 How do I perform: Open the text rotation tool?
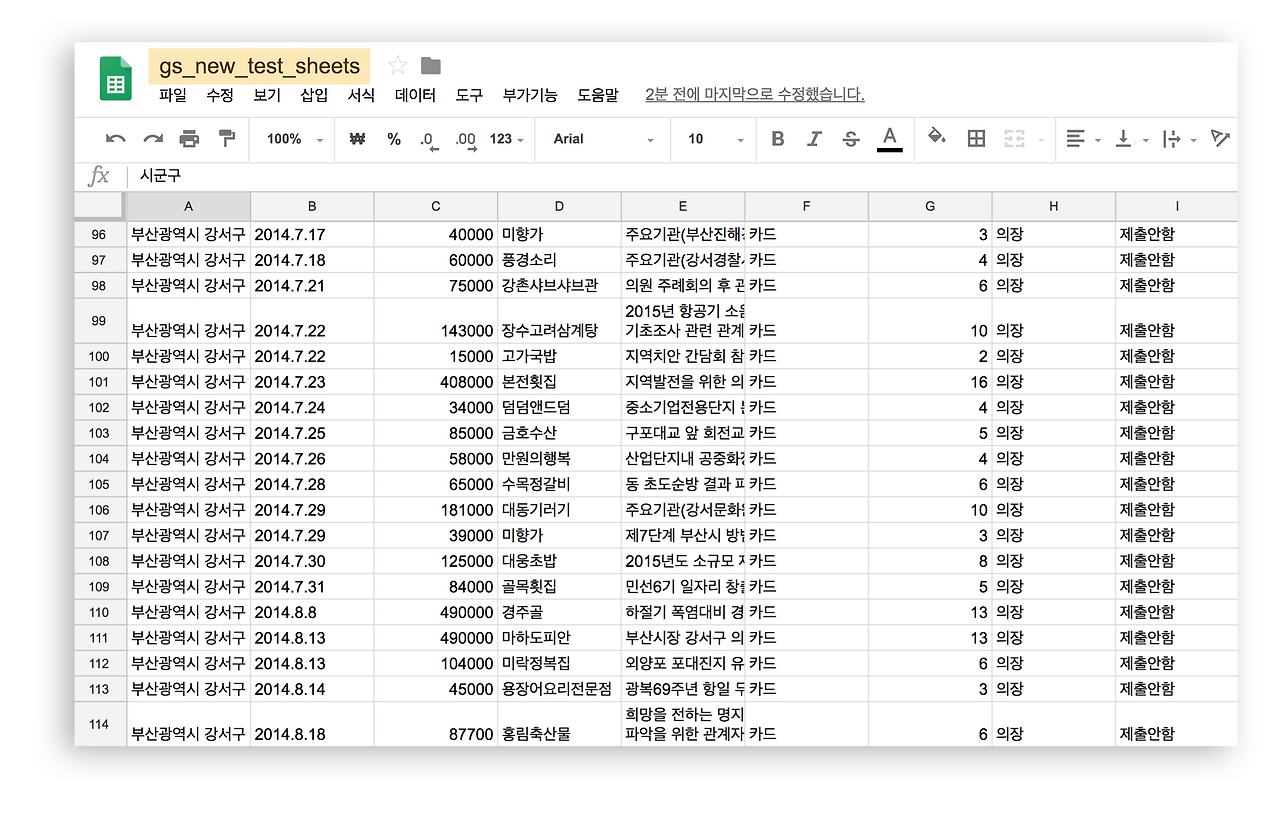pos(1220,138)
